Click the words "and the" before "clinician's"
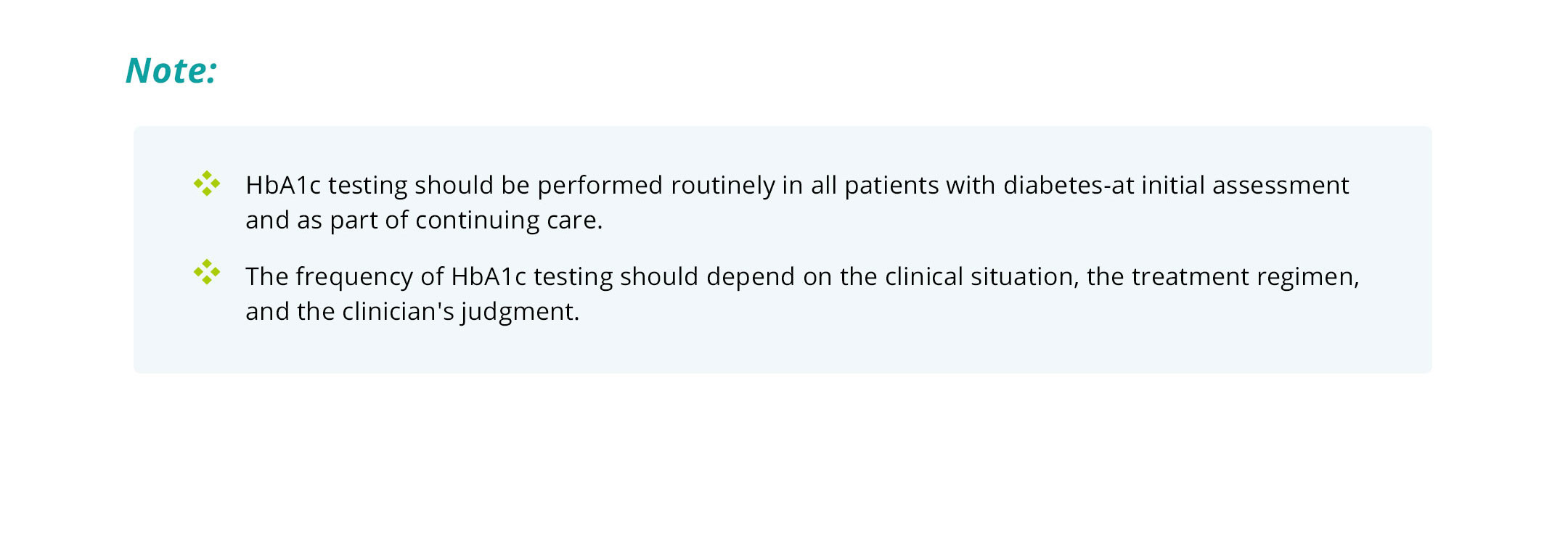The height and width of the screenshot is (536, 1568). (290, 312)
